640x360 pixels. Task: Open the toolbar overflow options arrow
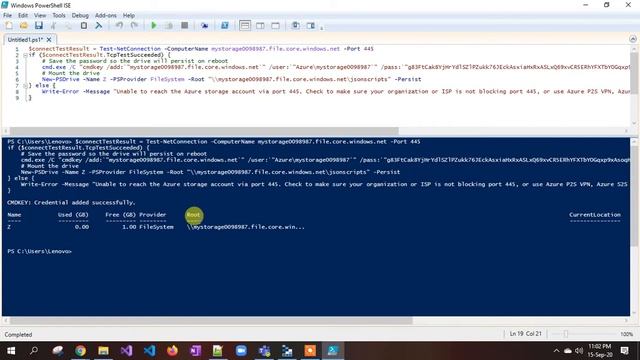(x=322, y=28)
